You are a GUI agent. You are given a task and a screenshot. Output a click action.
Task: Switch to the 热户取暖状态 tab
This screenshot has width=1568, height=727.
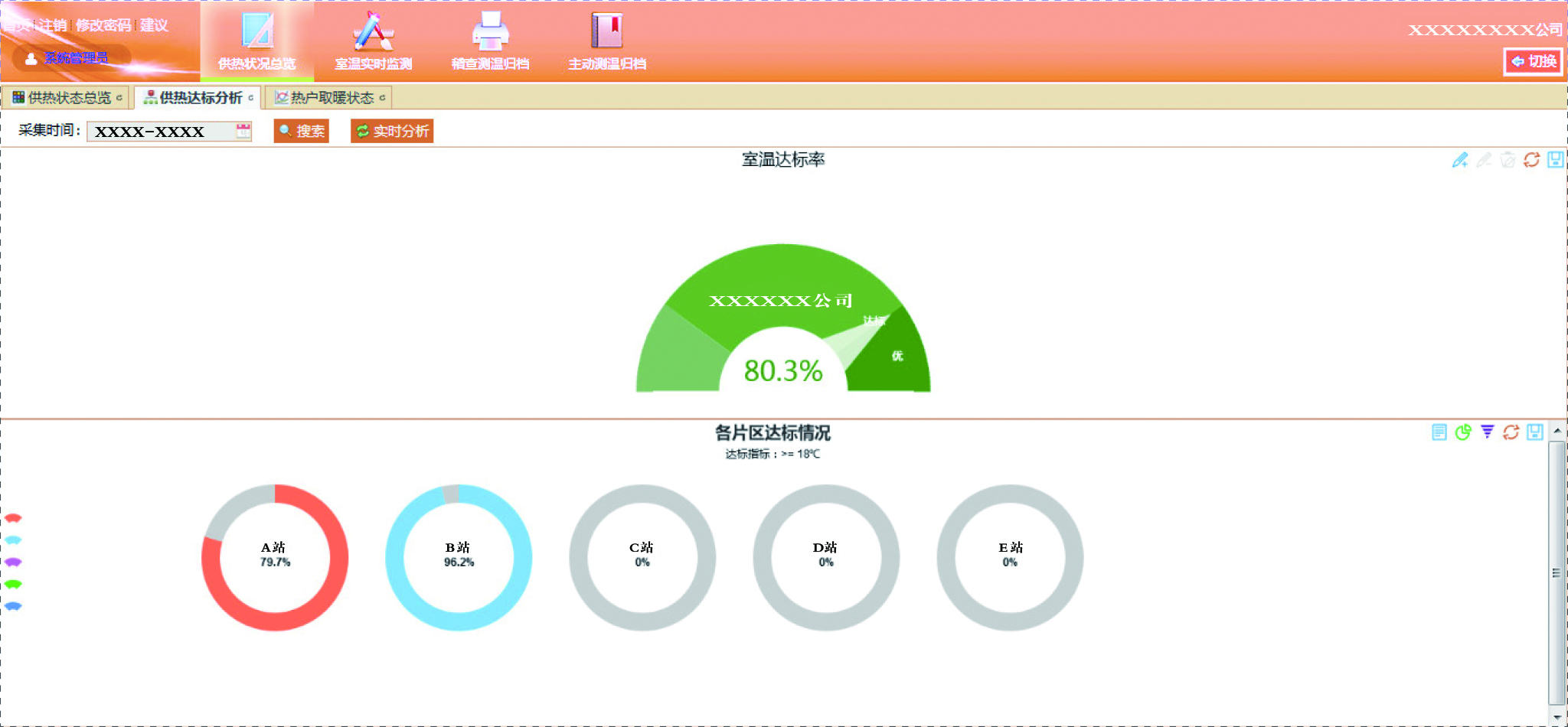(331, 98)
